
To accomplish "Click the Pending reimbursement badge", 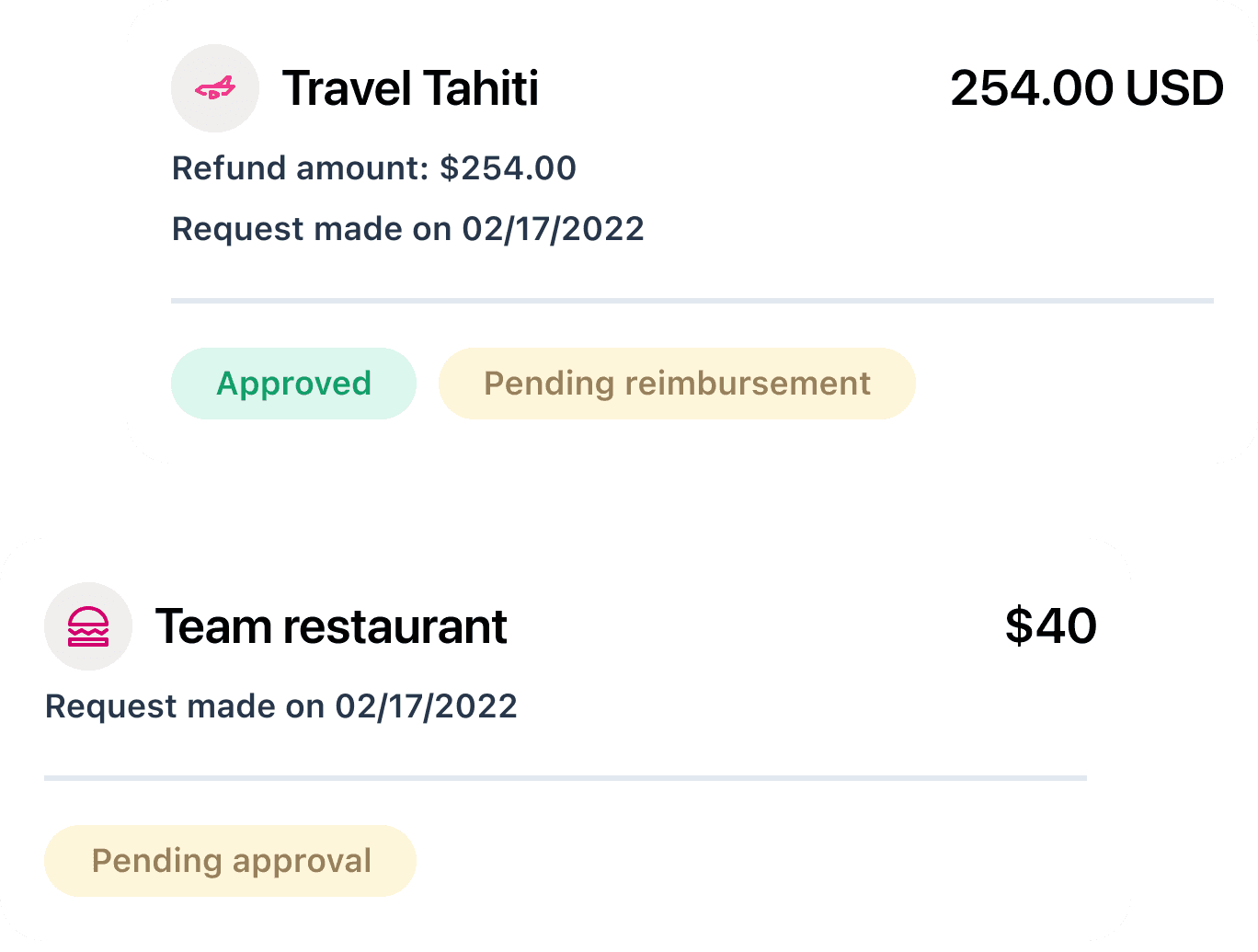I will pyautogui.click(x=677, y=384).
